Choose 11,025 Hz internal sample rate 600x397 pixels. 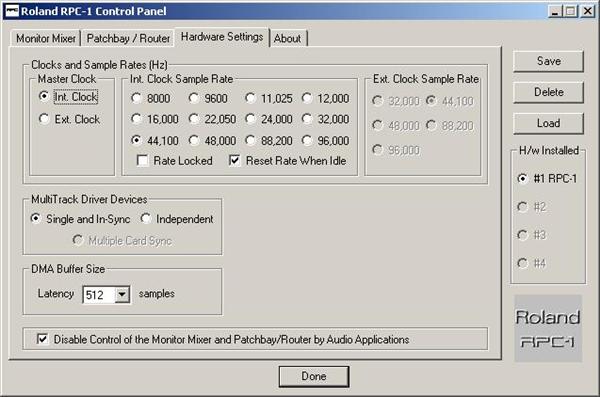(269, 98)
